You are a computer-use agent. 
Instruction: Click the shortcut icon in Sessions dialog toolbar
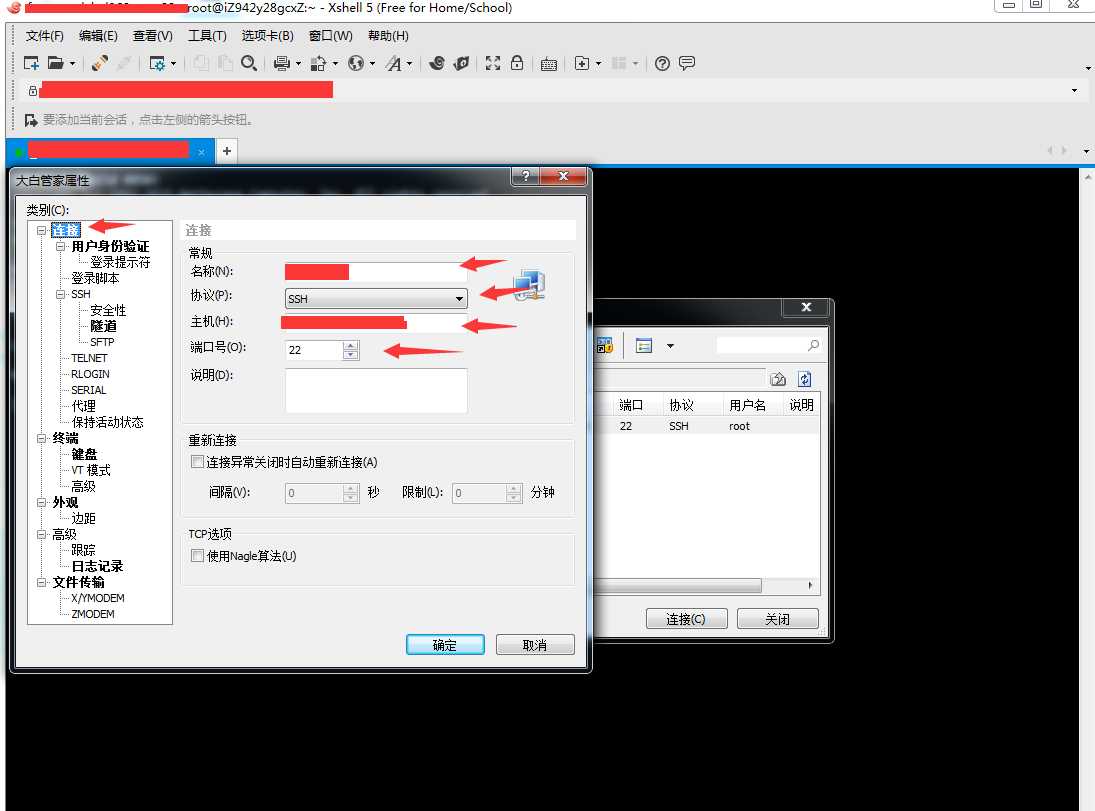pos(605,346)
